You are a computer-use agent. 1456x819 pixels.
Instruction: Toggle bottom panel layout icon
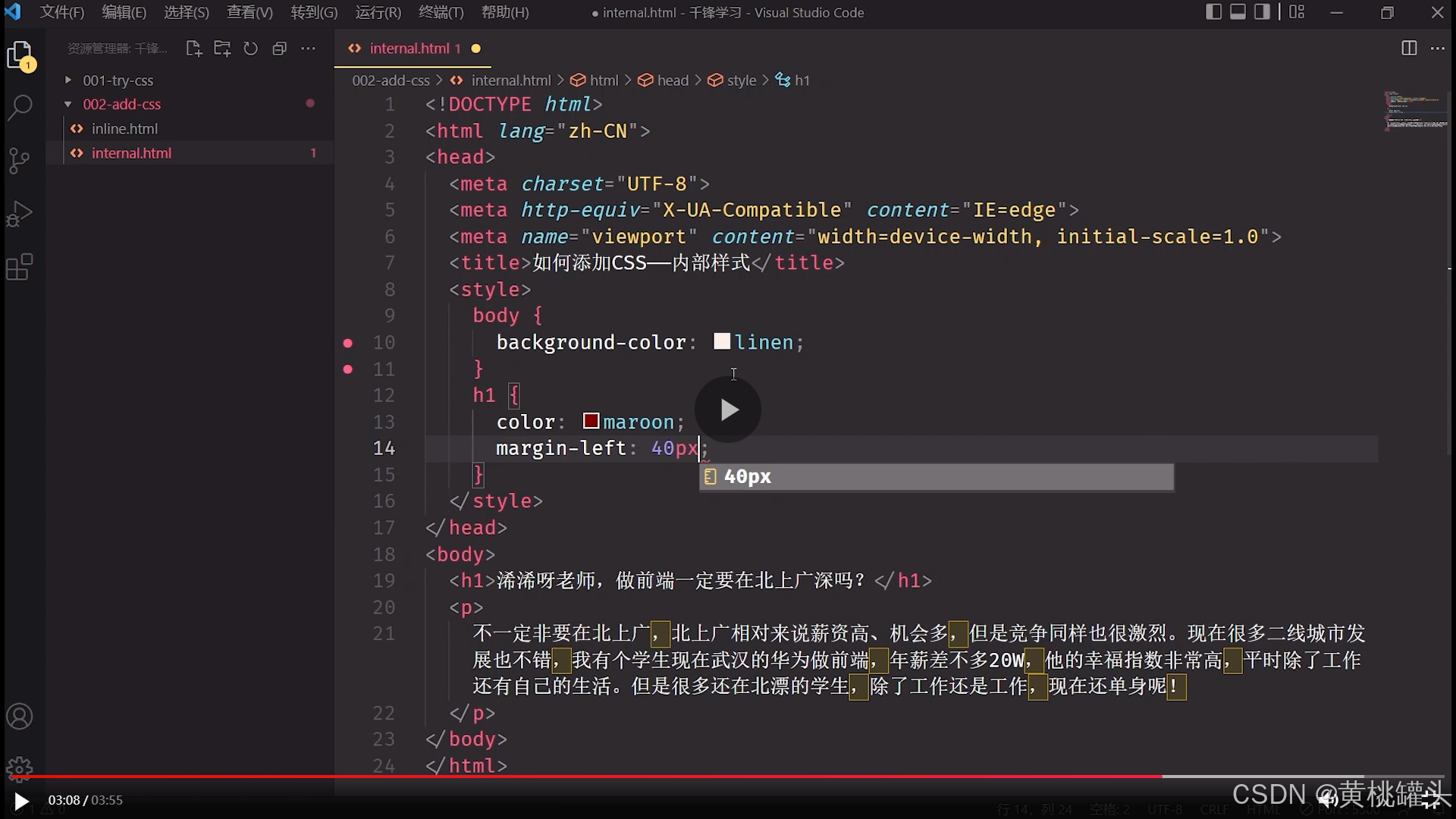click(x=1238, y=12)
